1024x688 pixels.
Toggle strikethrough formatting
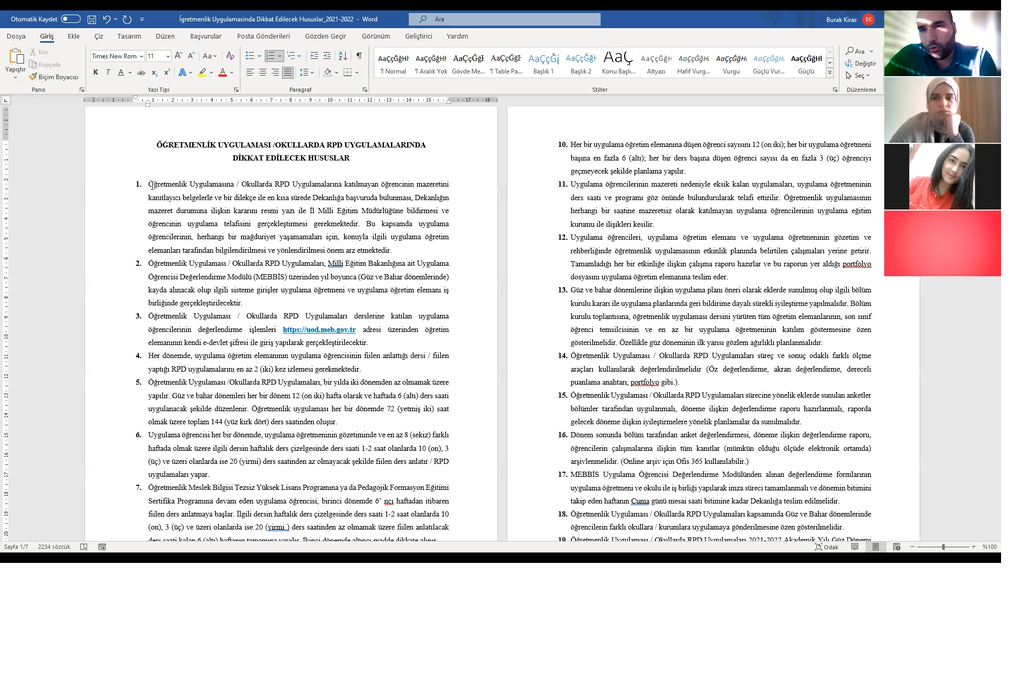[141, 72]
